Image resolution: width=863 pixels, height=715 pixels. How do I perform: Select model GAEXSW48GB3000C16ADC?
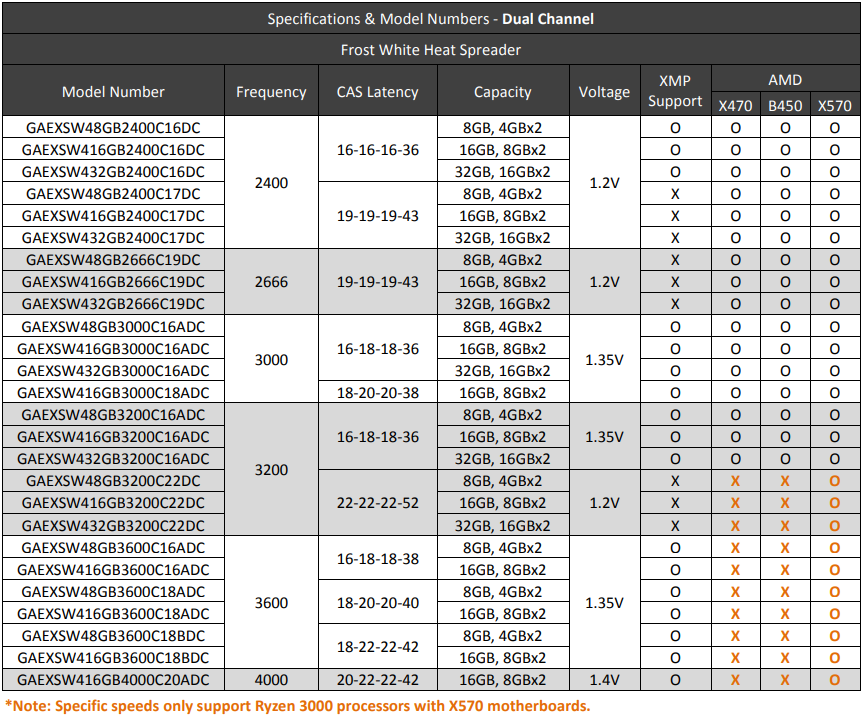point(113,327)
